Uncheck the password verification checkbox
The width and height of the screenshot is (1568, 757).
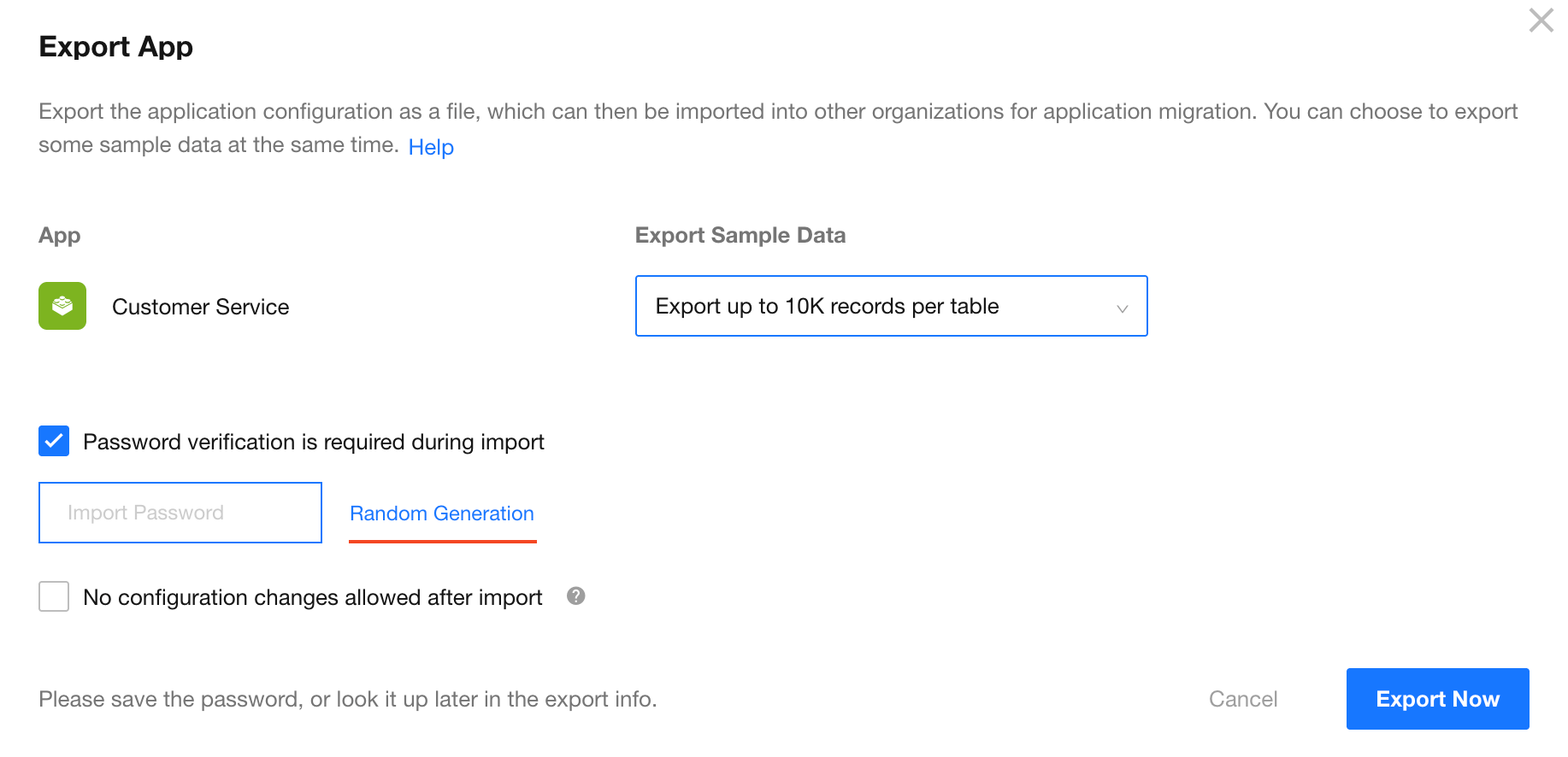54,441
